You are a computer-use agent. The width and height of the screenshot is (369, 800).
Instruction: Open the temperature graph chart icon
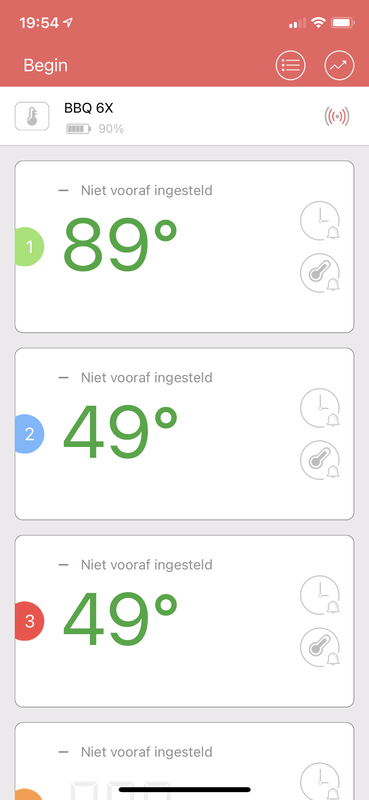pyautogui.click(x=339, y=65)
